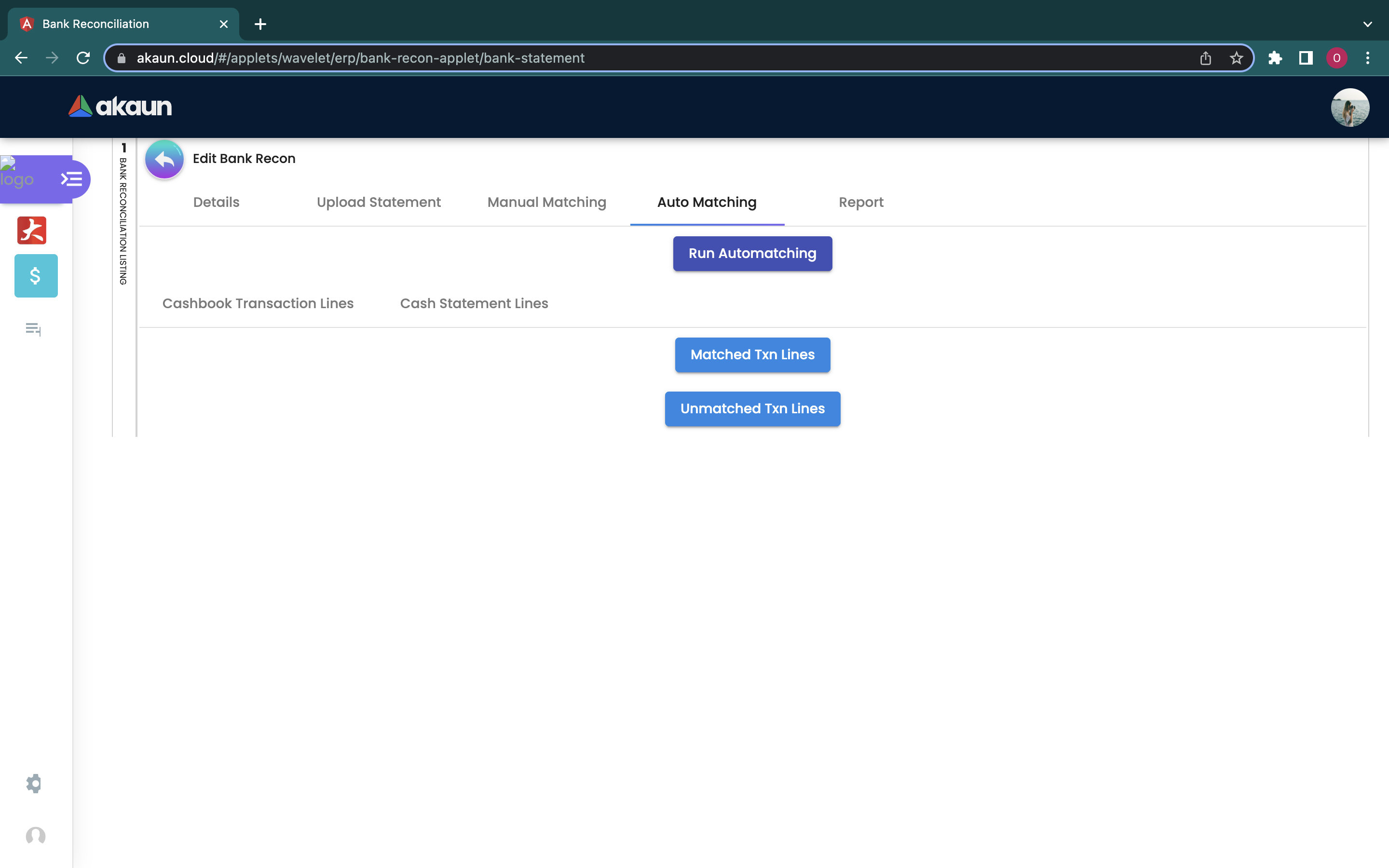1389x868 pixels.
Task: Click the list notes icon in sidebar
Action: [x=33, y=329]
